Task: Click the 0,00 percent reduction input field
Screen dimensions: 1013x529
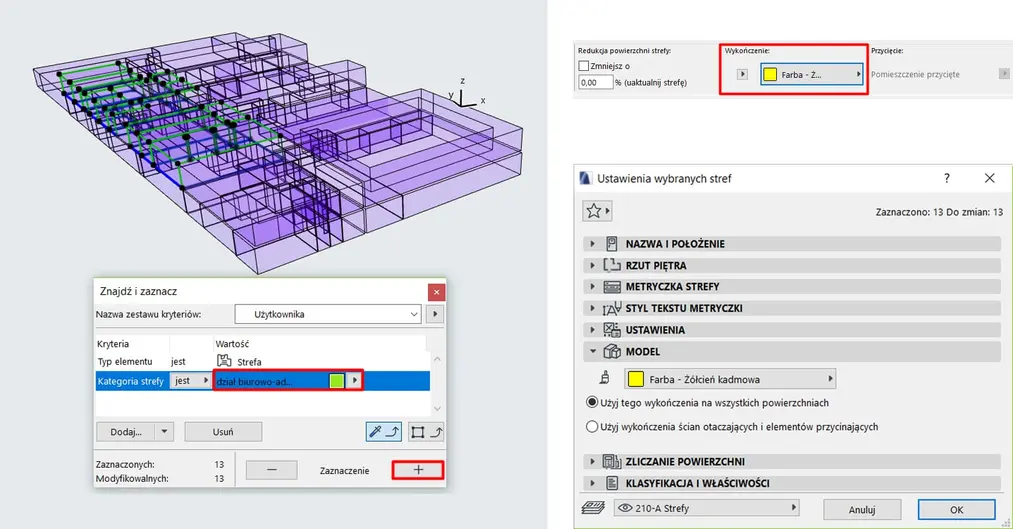Action: [595, 82]
